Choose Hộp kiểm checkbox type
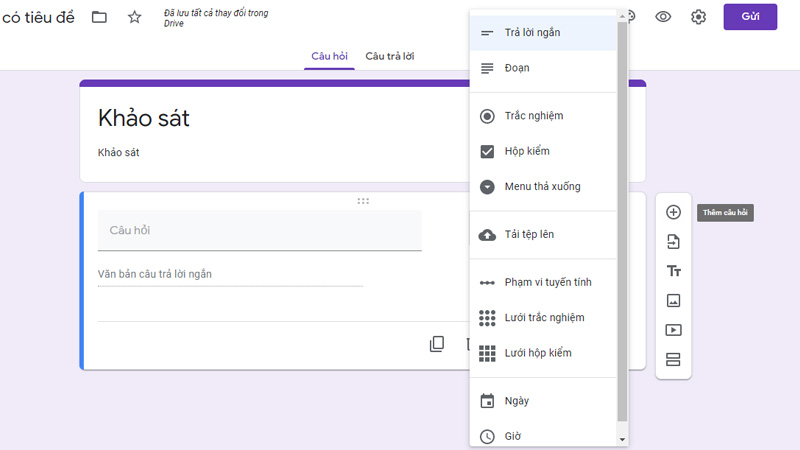This screenshot has height=450, width=800. pyautogui.click(x=543, y=151)
